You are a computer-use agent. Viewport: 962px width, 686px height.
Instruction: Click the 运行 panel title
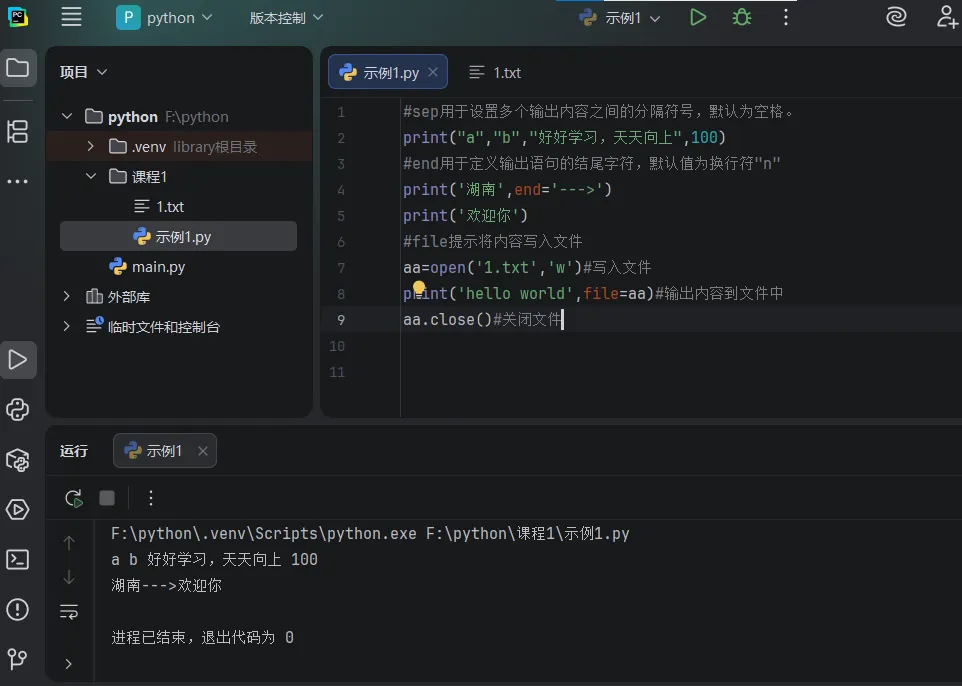tap(74, 451)
